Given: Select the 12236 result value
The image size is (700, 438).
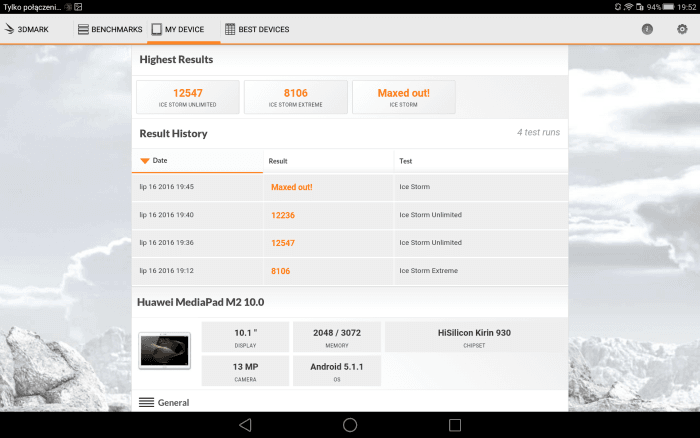Looking at the screenshot, I should point(283,215).
